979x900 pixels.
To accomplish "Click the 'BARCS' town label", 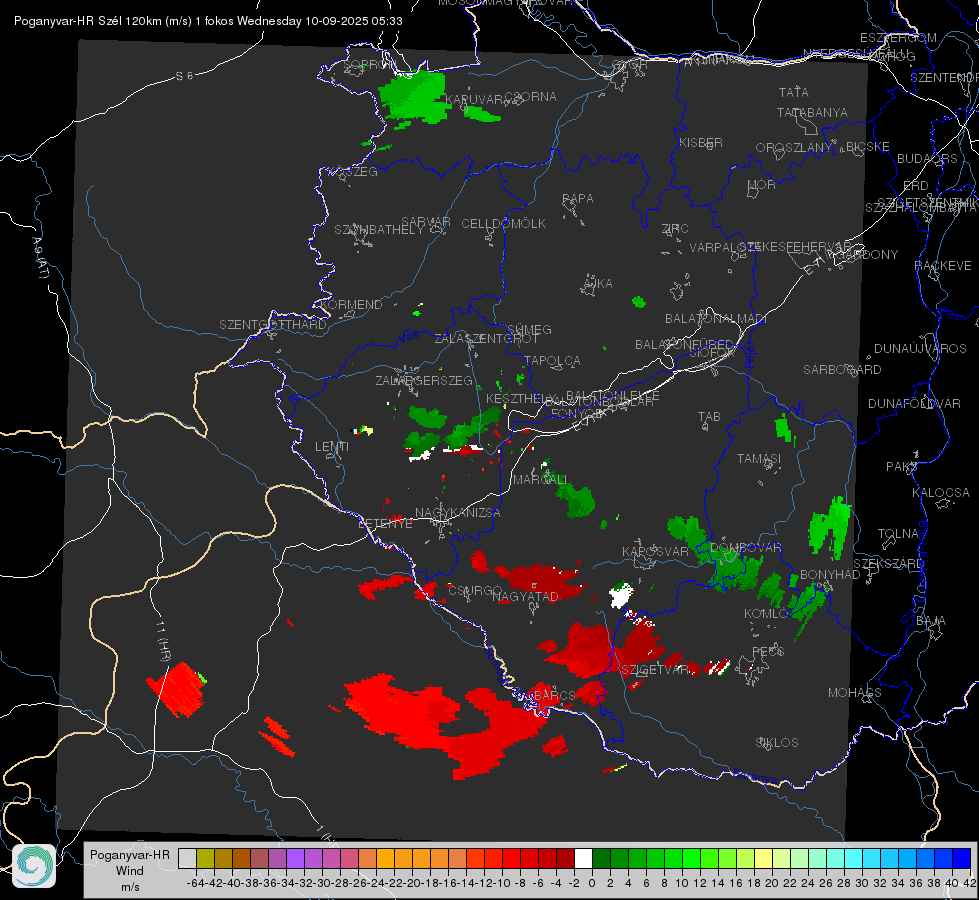I will pyautogui.click(x=554, y=695).
